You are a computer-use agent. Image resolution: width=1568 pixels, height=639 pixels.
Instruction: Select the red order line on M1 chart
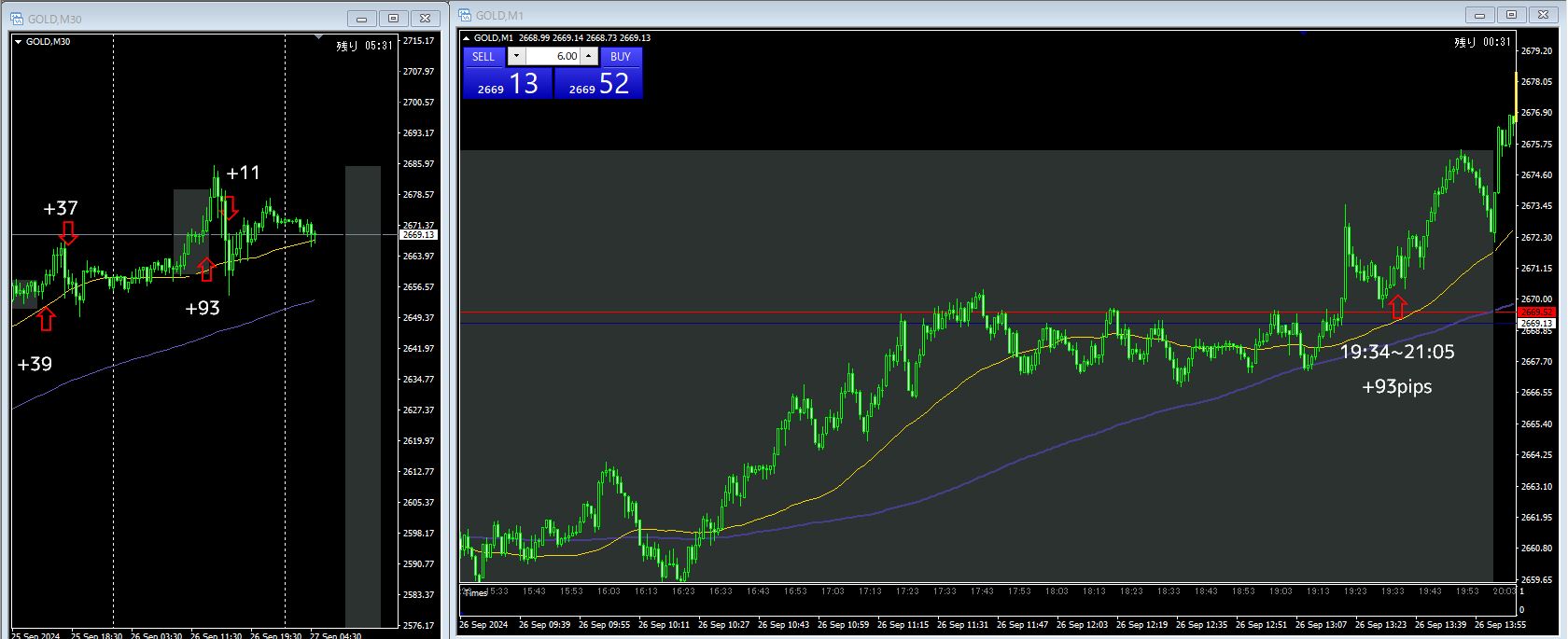click(x=989, y=313)
